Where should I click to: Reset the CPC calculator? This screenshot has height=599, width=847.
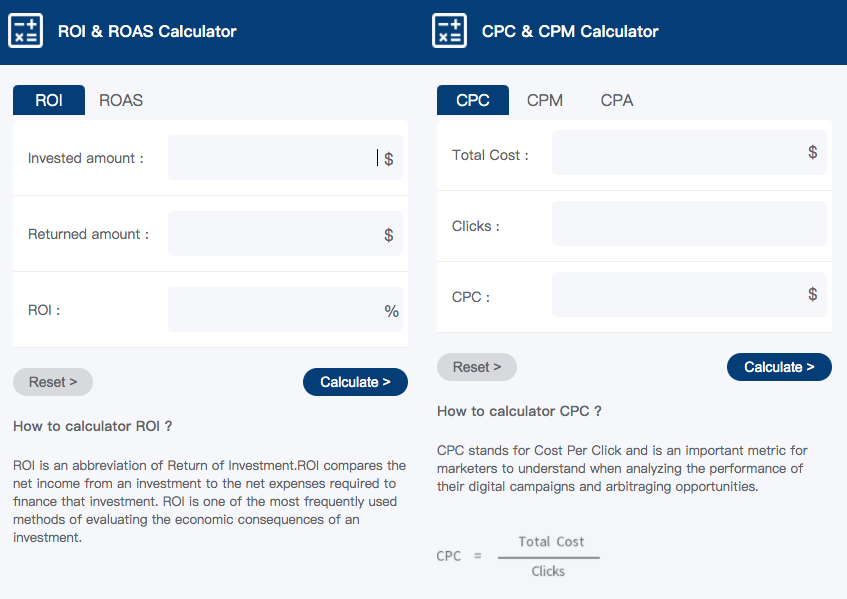pyautogui.click(x=477, y=367)
